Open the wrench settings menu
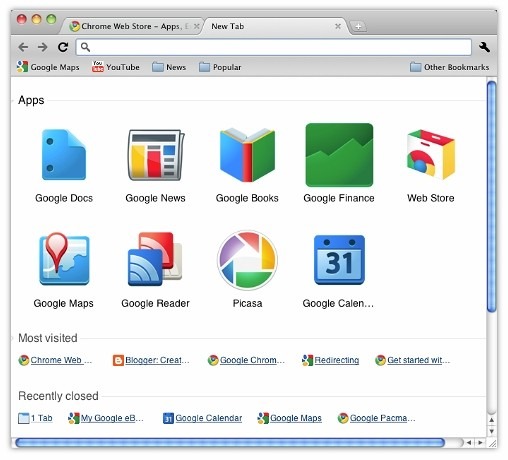The height and width of the screenshot is (460, 508). [x=484, y=47]
